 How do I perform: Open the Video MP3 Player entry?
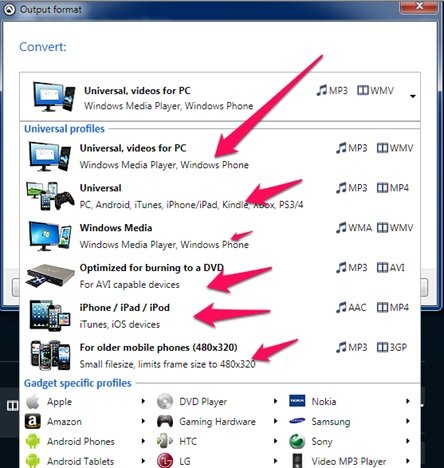click(350, 461)
